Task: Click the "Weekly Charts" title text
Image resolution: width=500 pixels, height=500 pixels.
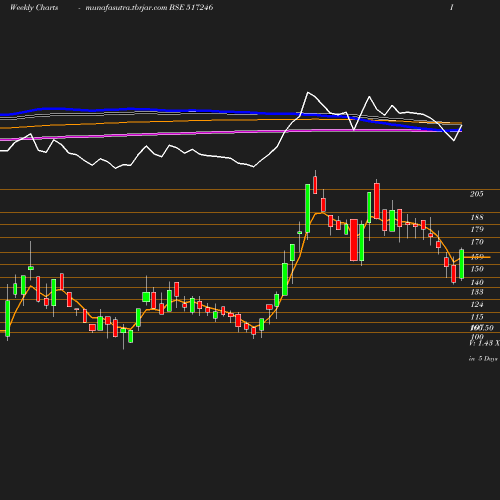Action: 34,7
